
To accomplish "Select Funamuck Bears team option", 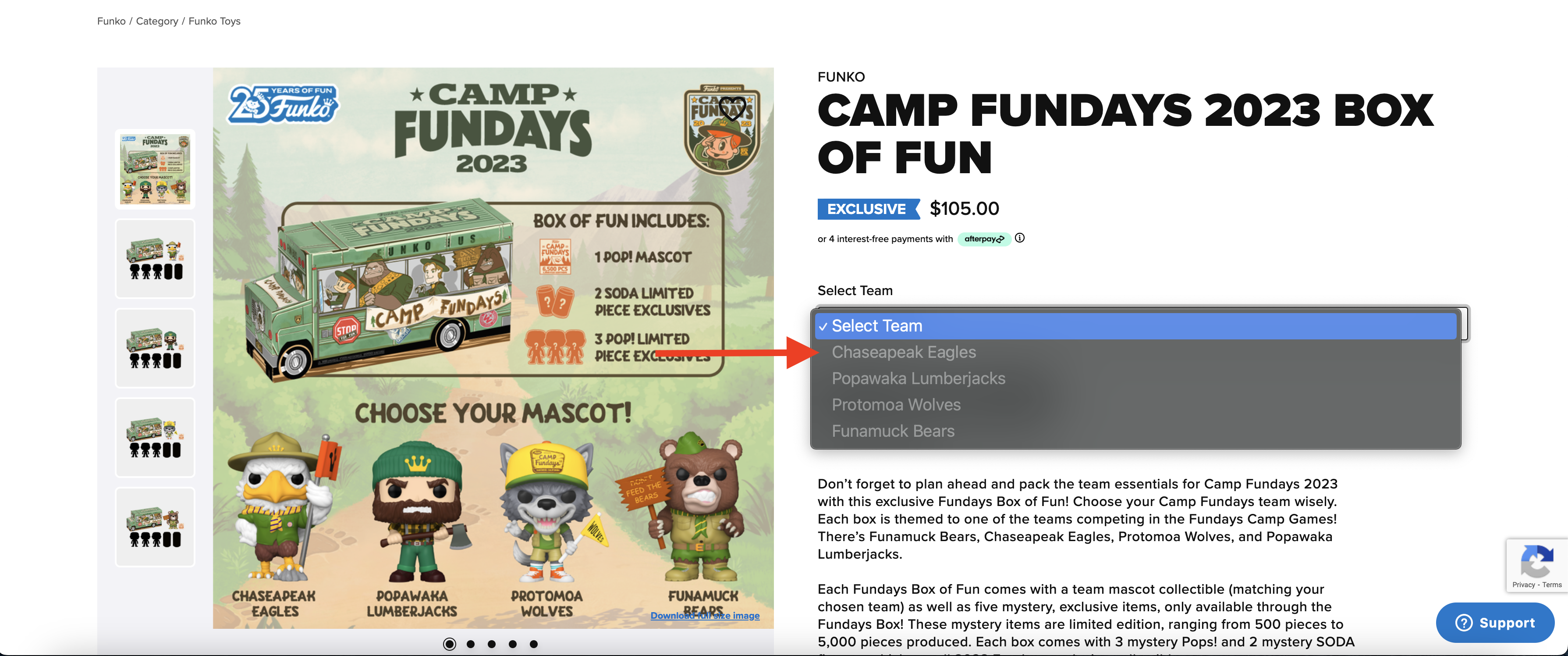I will click(x=892, y=431).
